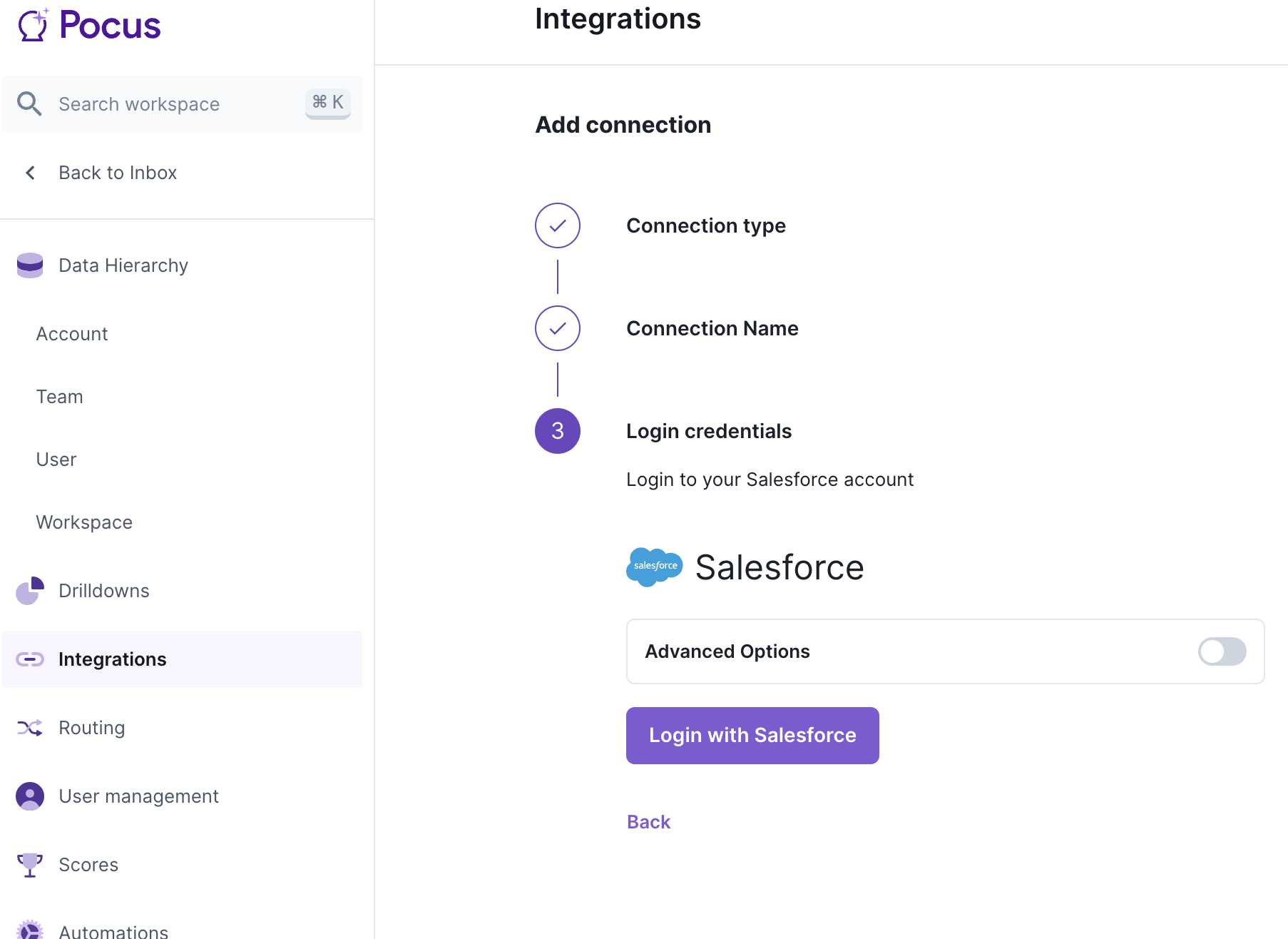
Task: Open Data Hierarchy in sidebar
Action: click(x=123, y=265)
